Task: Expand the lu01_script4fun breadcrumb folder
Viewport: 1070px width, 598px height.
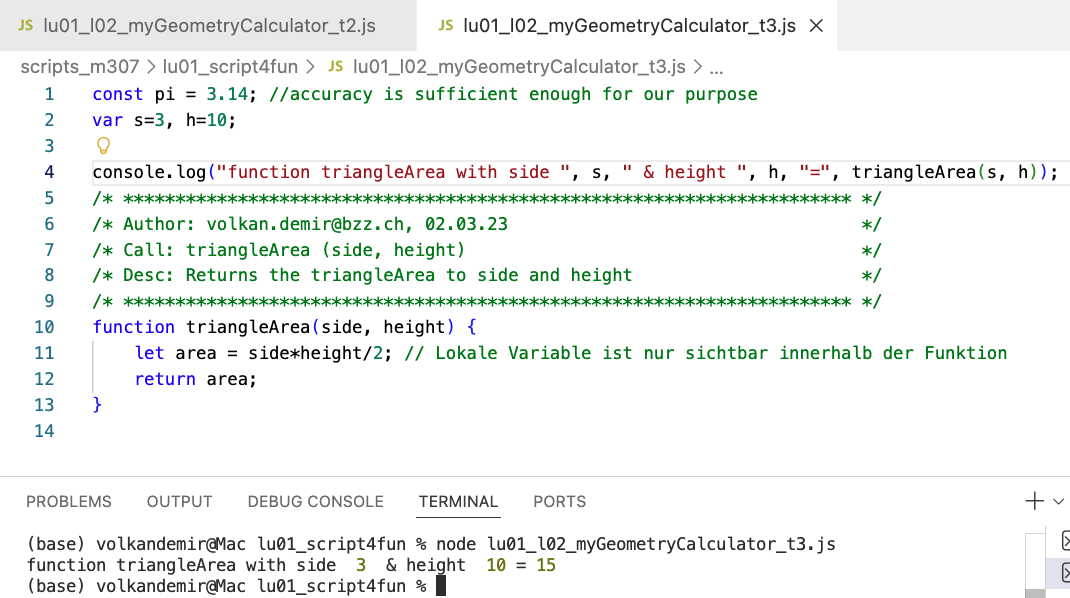Action: tap(230, 67)
